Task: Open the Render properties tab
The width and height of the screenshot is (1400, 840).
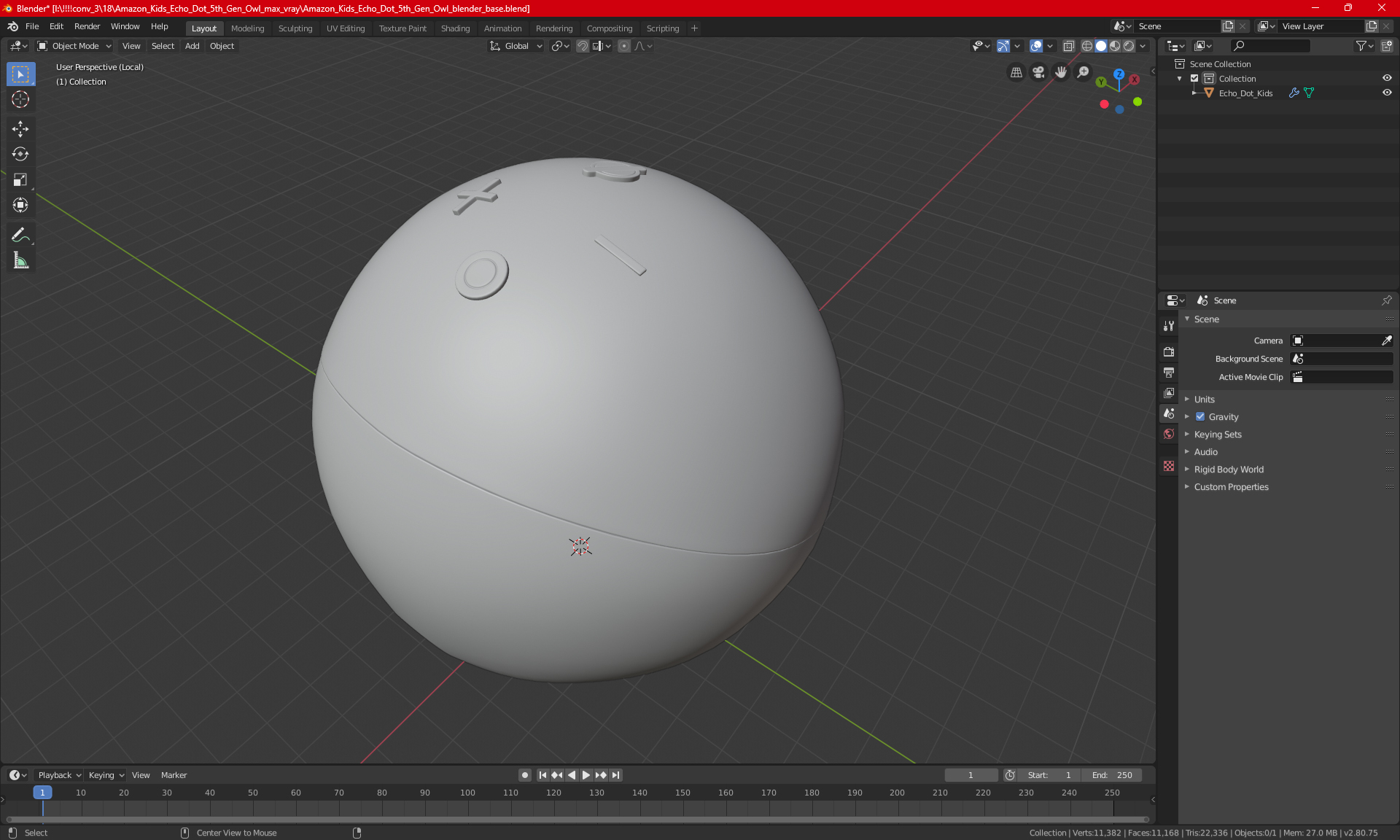Action: tap(1169, 351)
